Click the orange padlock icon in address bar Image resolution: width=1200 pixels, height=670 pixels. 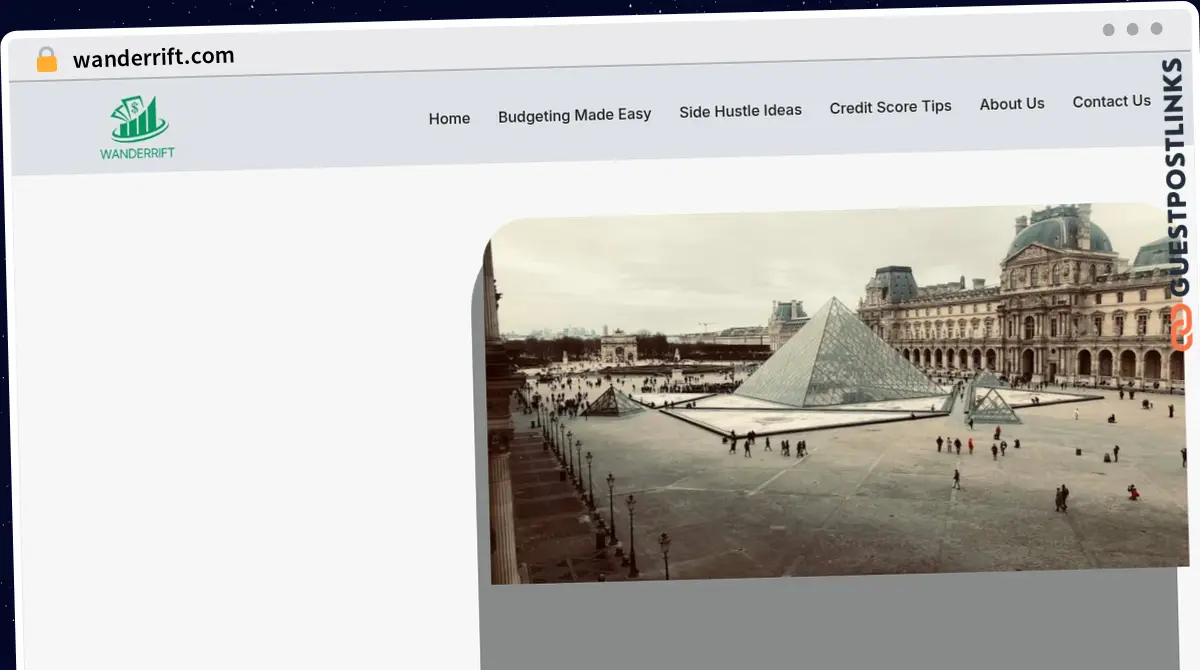coord(47,60)
